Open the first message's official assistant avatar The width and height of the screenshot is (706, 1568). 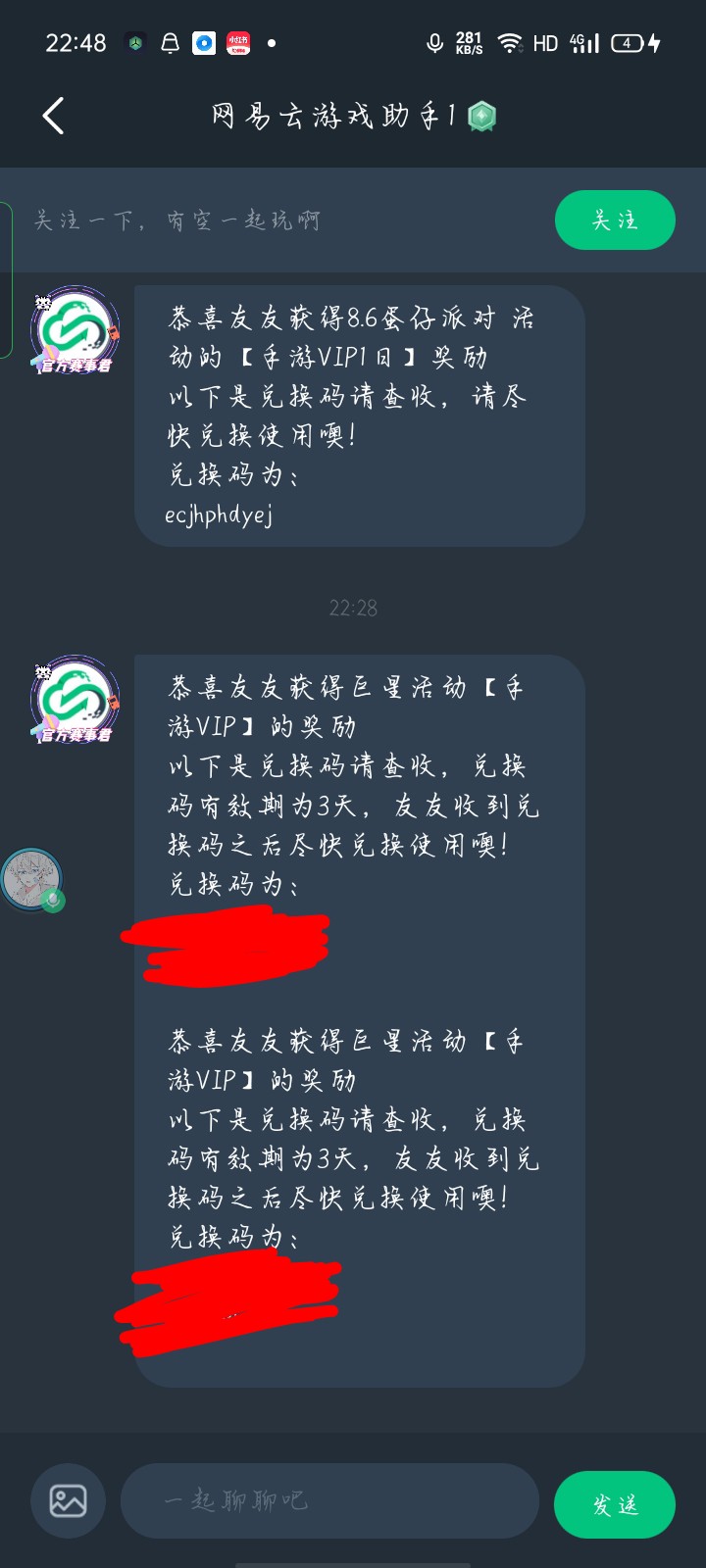click(x=76, y=330)
